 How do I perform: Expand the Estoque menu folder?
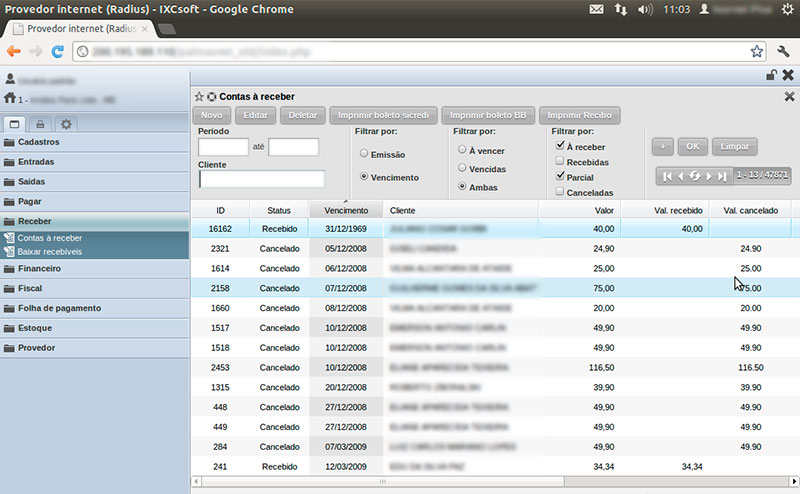[x=94, y=328]
